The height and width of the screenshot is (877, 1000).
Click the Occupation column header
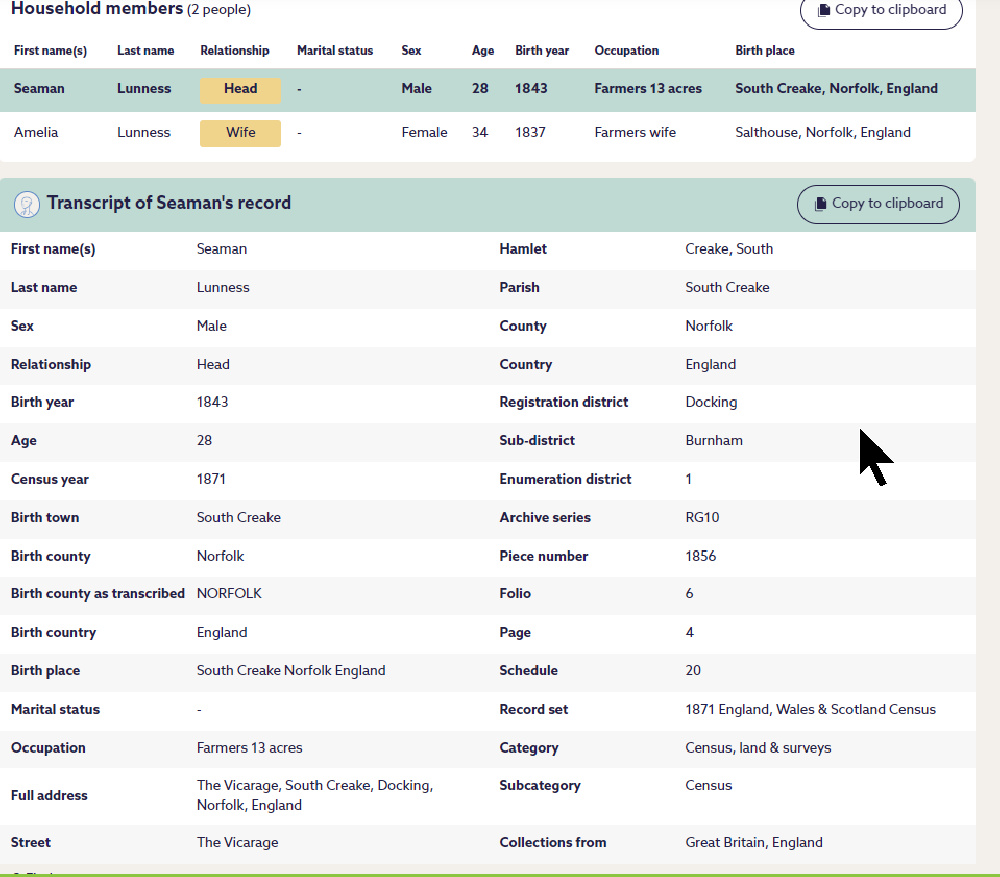click(x=626, y=51)
